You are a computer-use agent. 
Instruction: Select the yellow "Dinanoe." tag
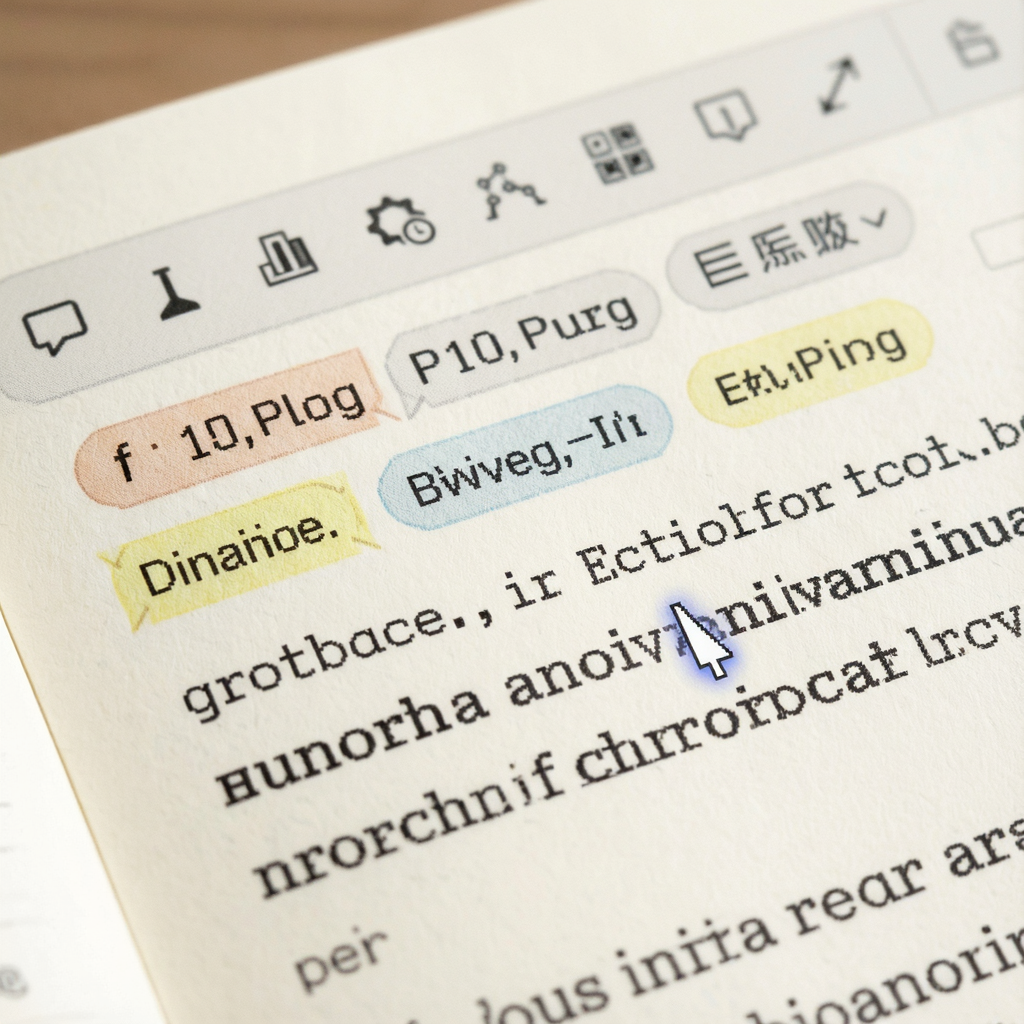click(237, 554)
